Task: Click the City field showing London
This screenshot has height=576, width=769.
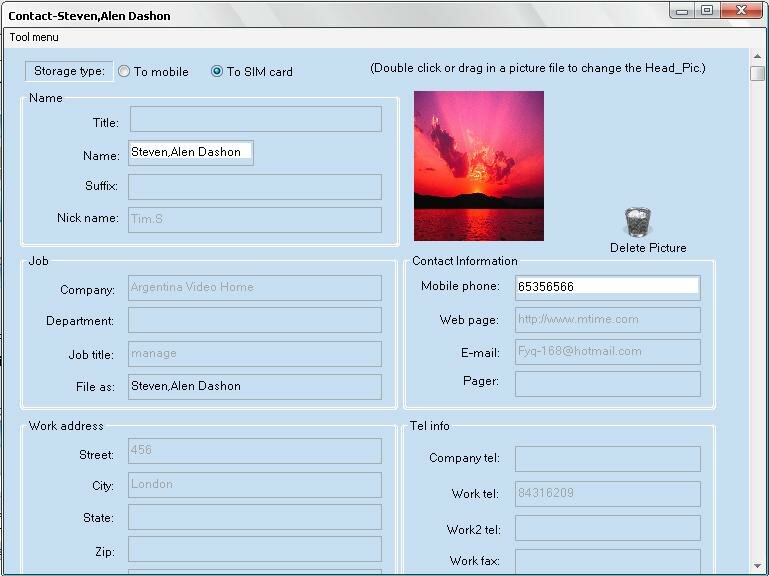Action: coord(255,485)
